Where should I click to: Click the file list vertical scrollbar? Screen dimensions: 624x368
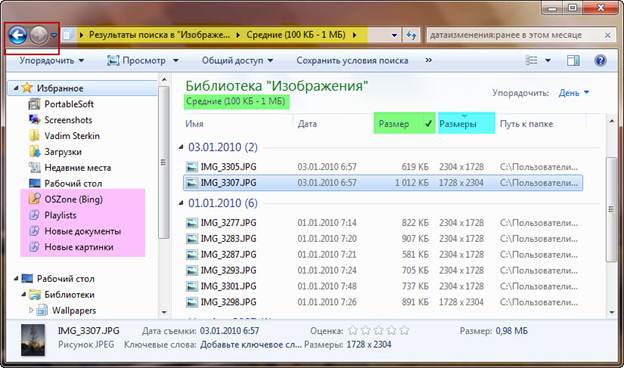[611, 215]
